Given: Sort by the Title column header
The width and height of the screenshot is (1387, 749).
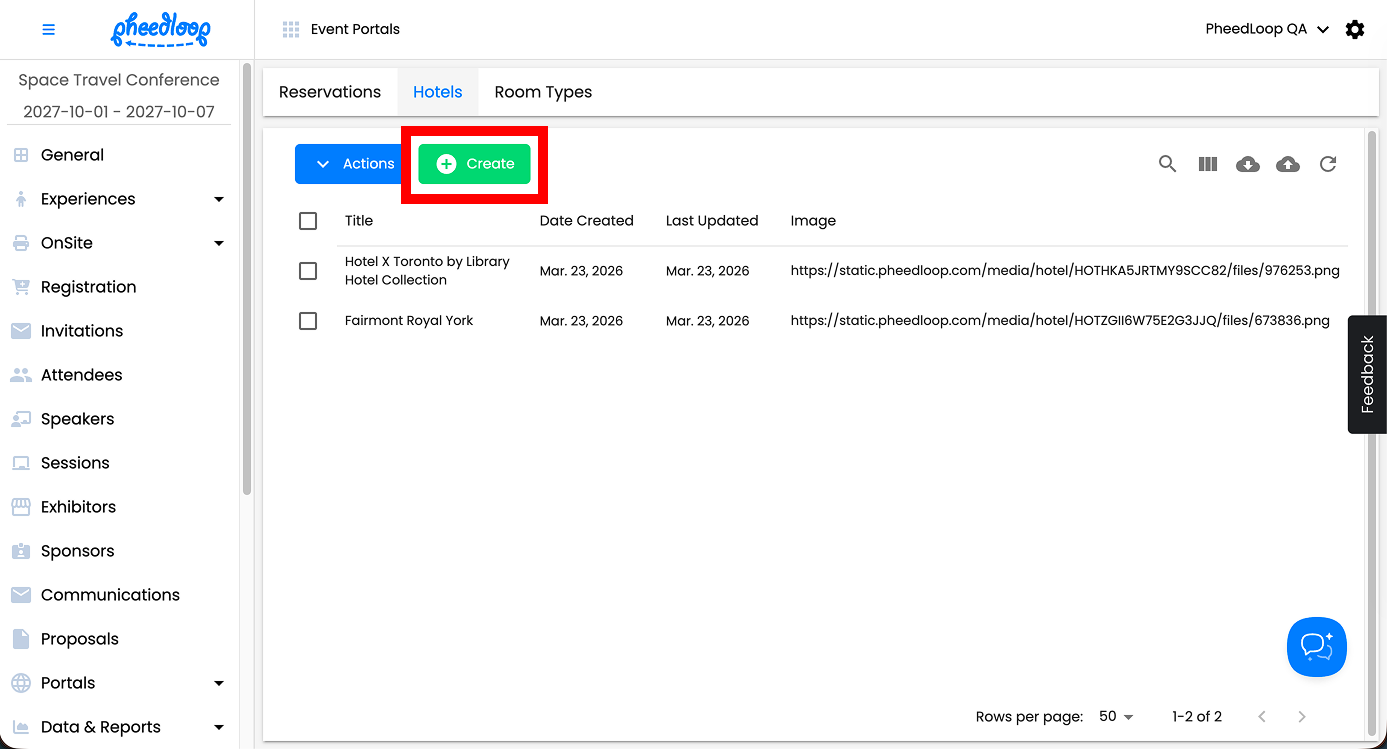Looking at the screenshot, I should tap(359, 221).
